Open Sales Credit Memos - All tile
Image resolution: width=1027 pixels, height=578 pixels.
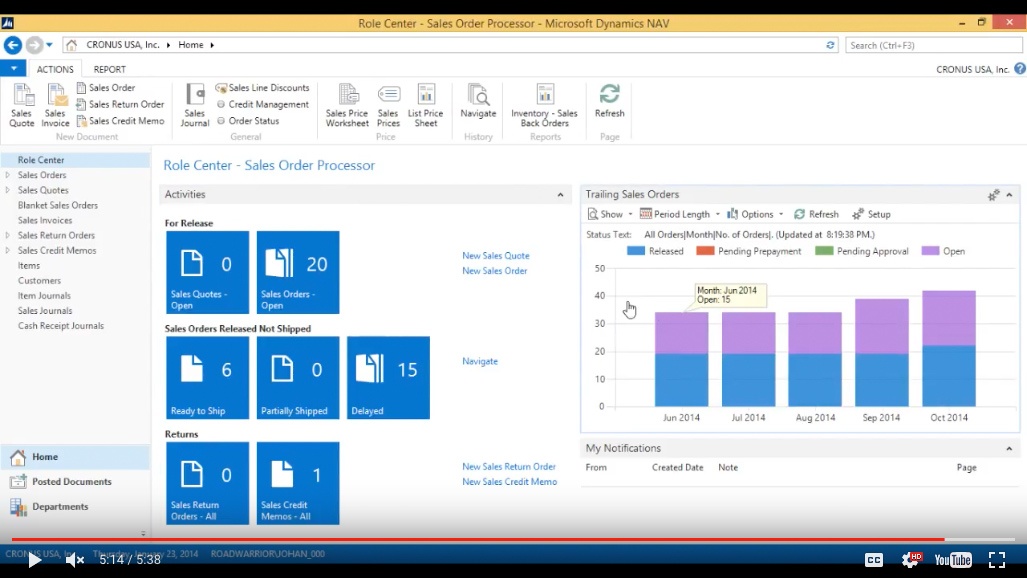(x=298, y=483)
